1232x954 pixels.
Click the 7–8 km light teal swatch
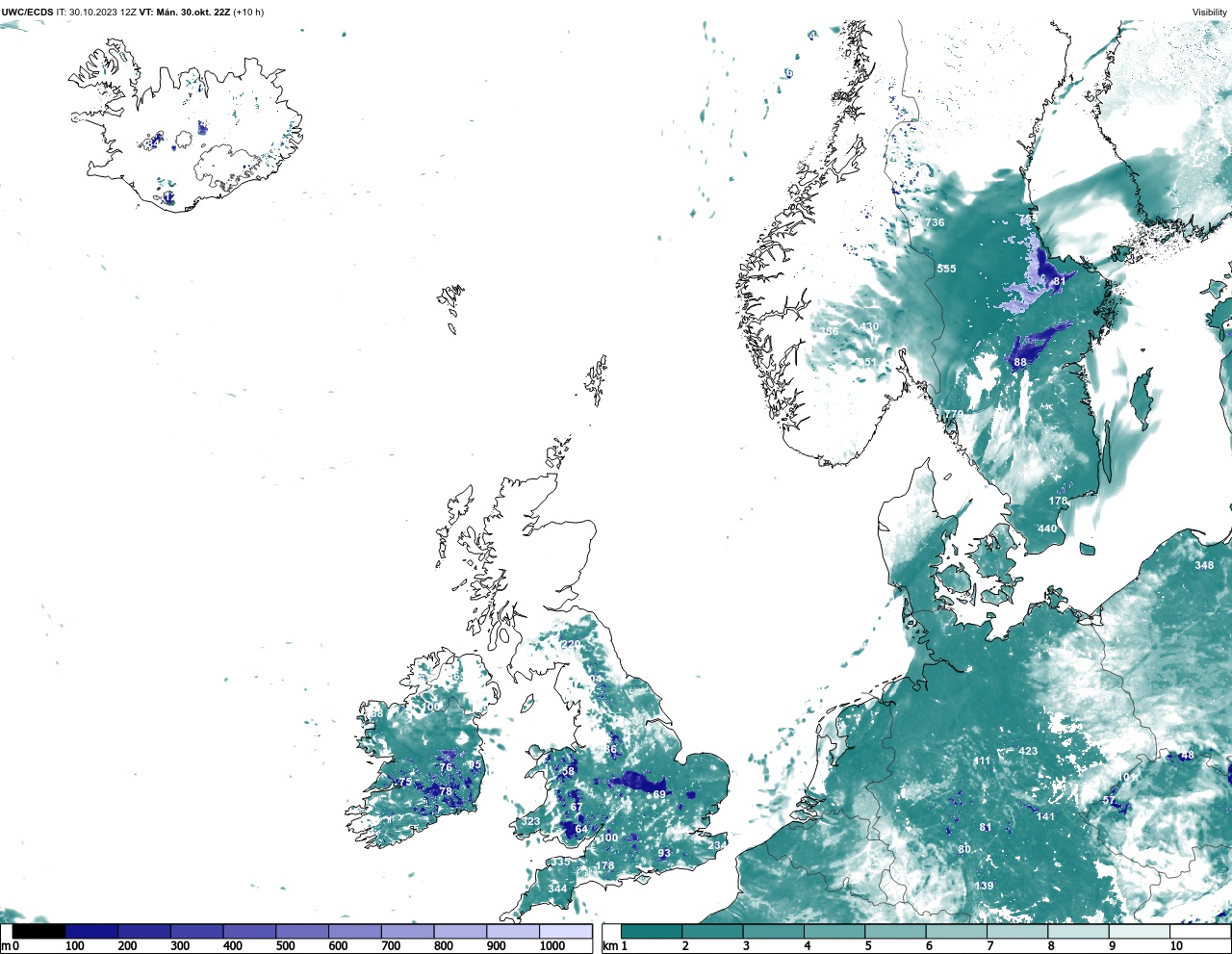pyautogui.click(x=1016, y=931)
